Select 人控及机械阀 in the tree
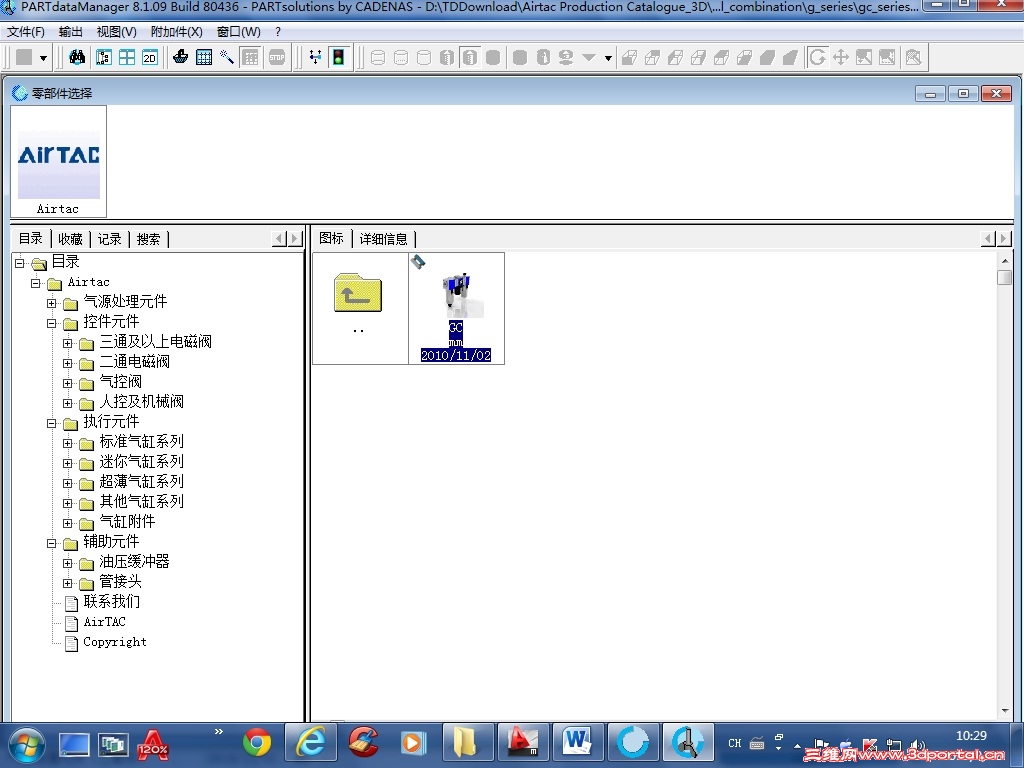 click(x=142, y=402)
